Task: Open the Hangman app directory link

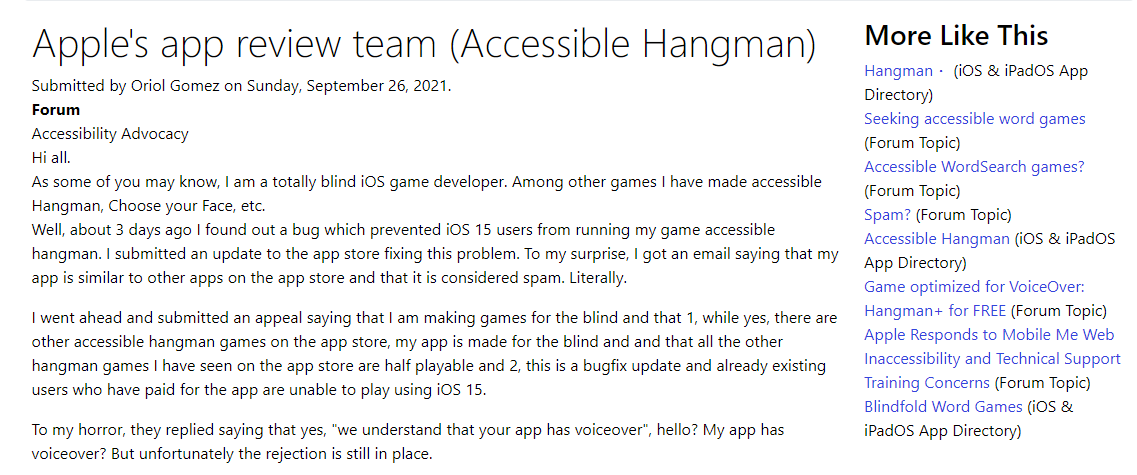Action: tap(897, 71)
